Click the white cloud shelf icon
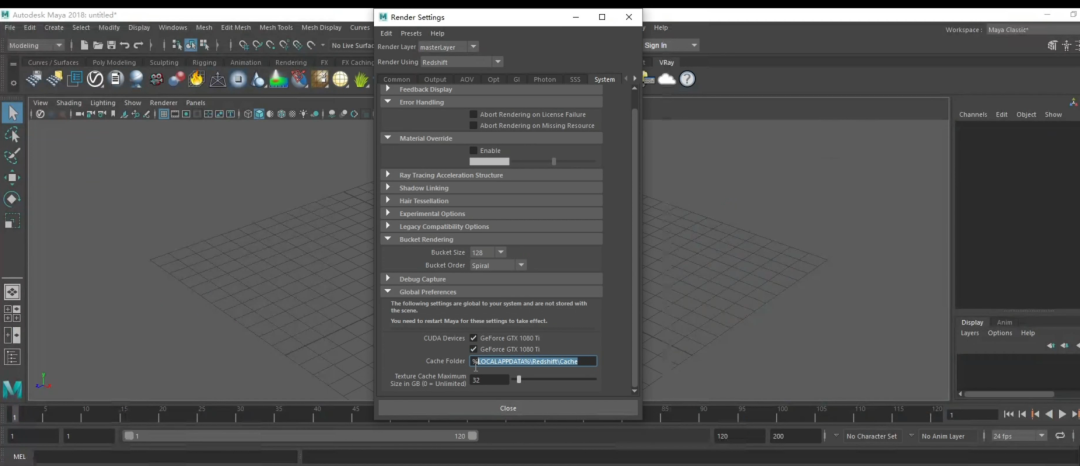 [x=667, y=79]
